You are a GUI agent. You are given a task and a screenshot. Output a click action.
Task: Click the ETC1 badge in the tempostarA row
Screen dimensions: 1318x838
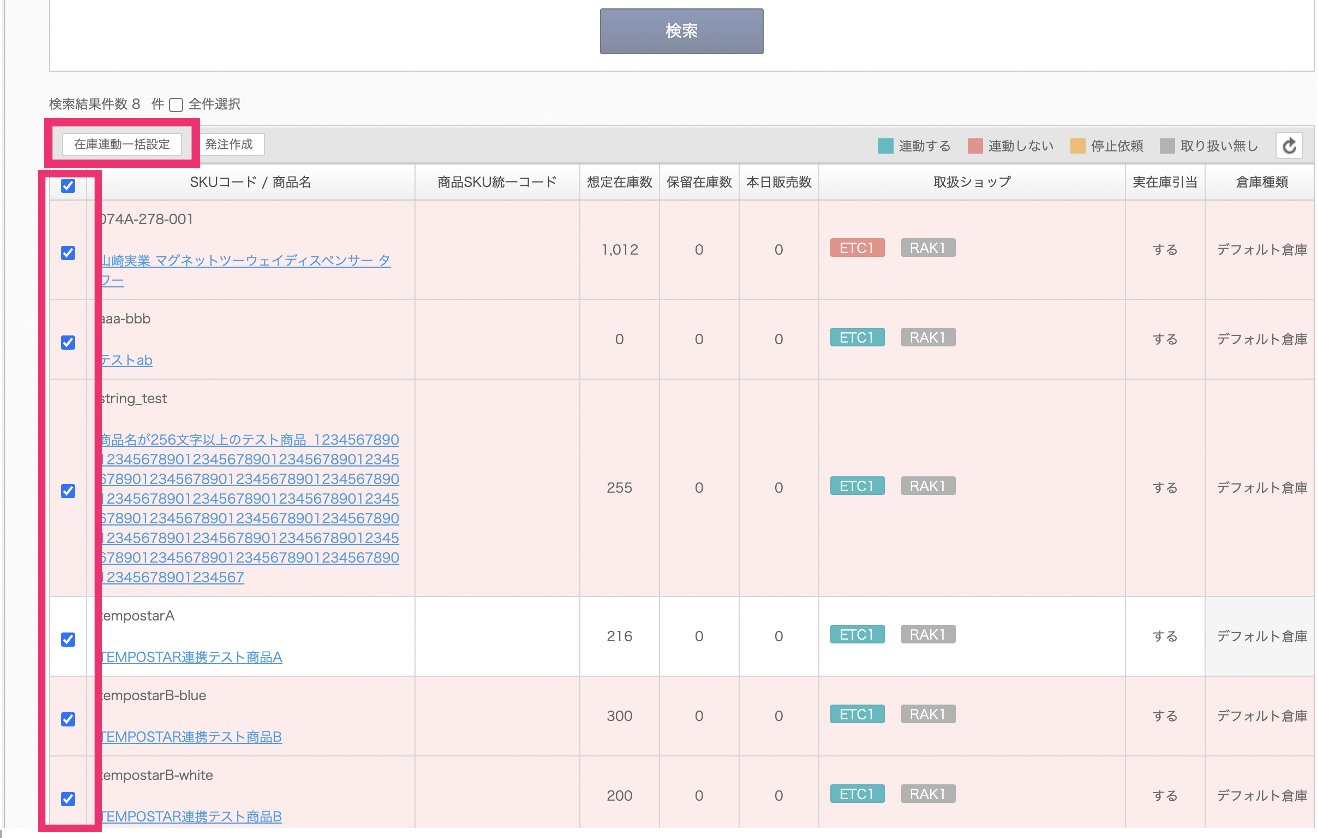point(857,635)
